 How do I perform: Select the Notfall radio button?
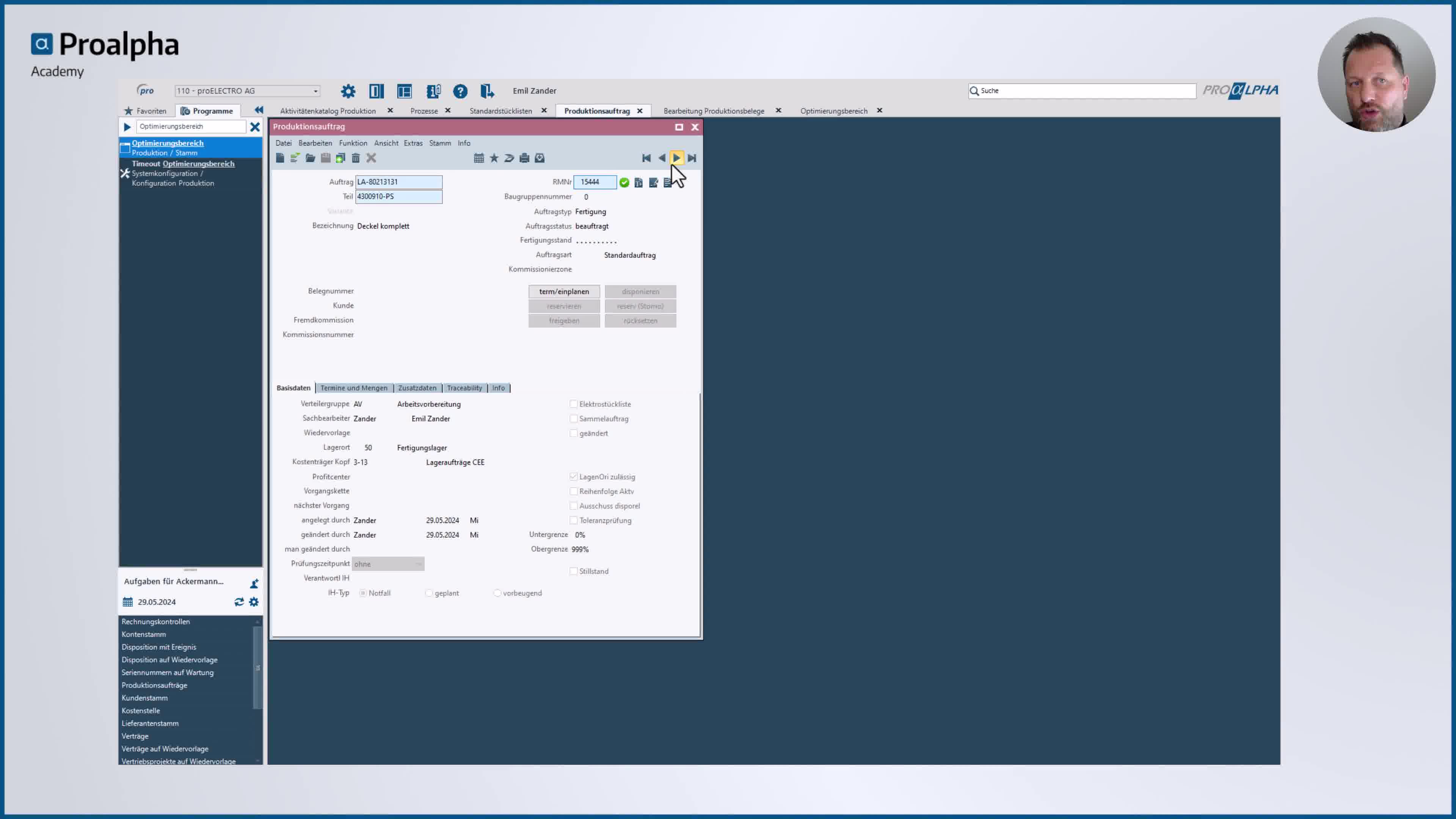coord(363,593)
